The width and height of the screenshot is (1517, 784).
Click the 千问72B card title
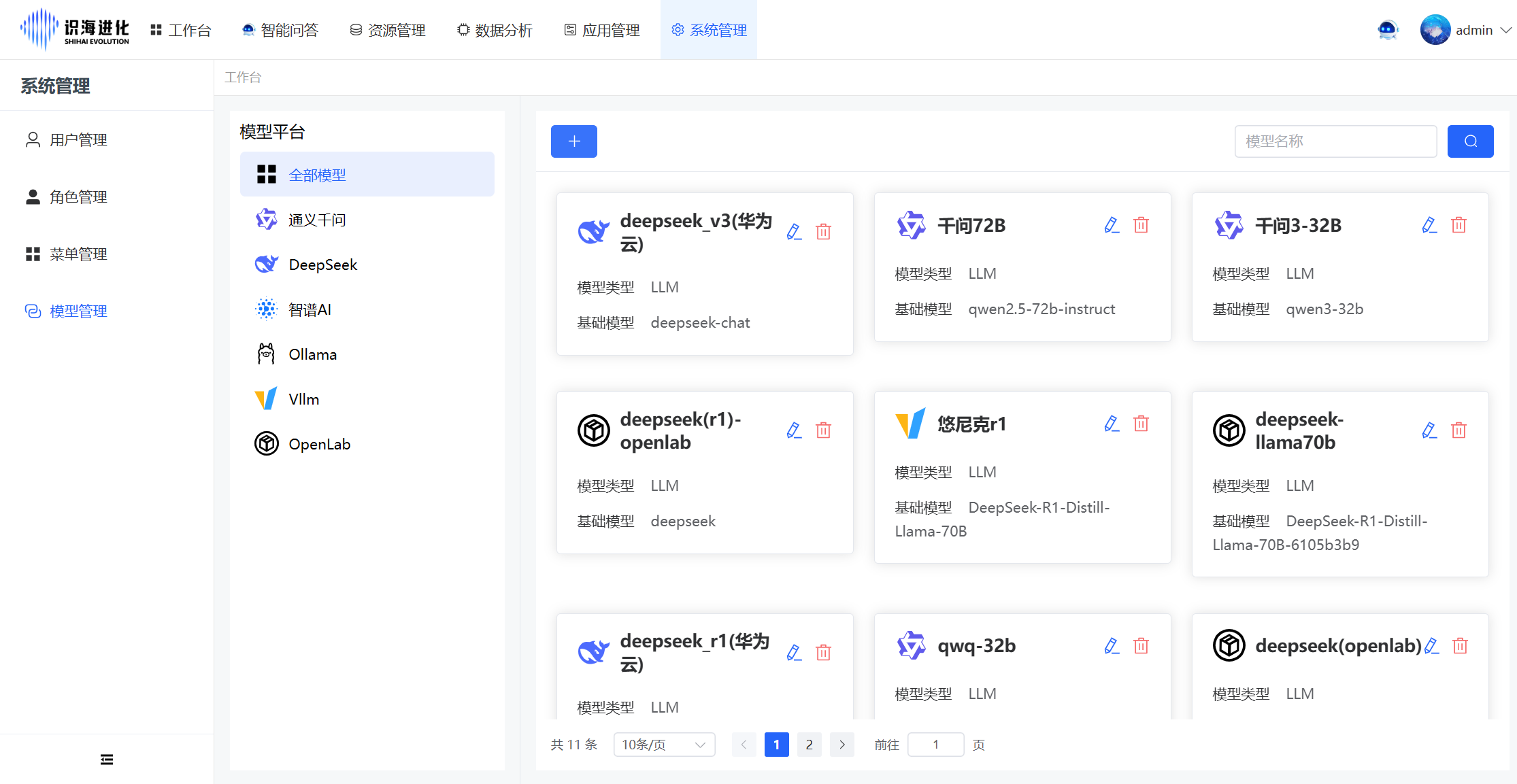(x=971, y=225)
